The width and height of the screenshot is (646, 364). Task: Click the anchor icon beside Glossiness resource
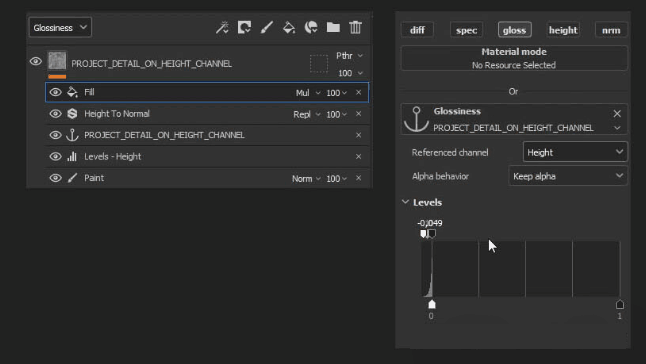tap(416, 119)
